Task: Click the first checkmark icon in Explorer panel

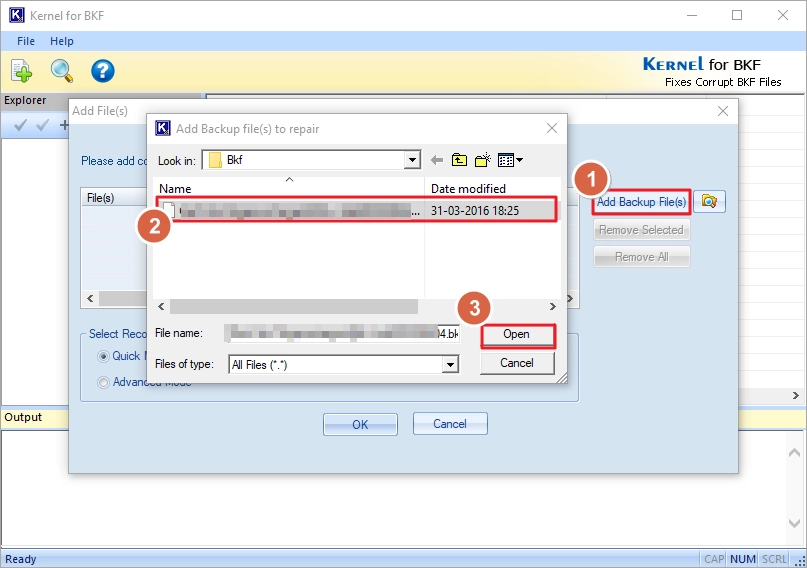Action: click(x=20, y=125)
